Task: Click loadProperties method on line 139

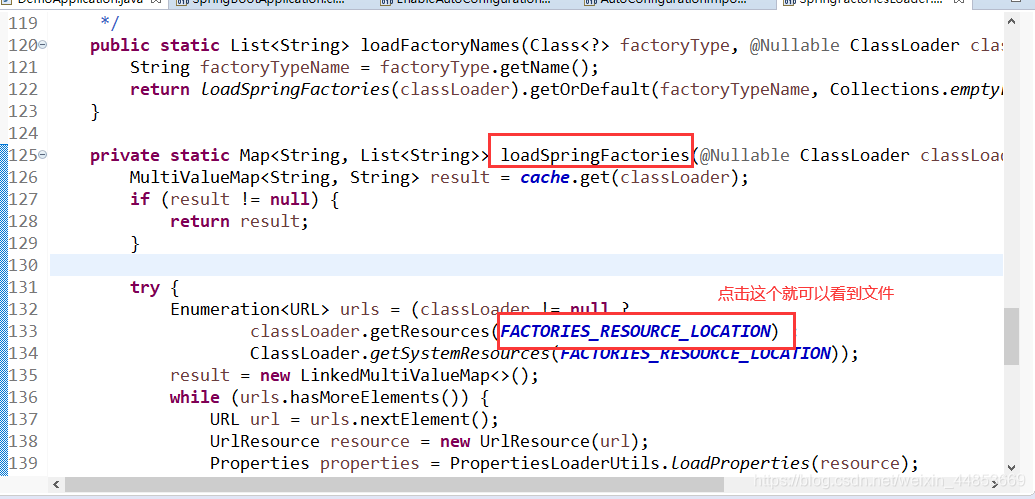Action: (x=740, y=463)
